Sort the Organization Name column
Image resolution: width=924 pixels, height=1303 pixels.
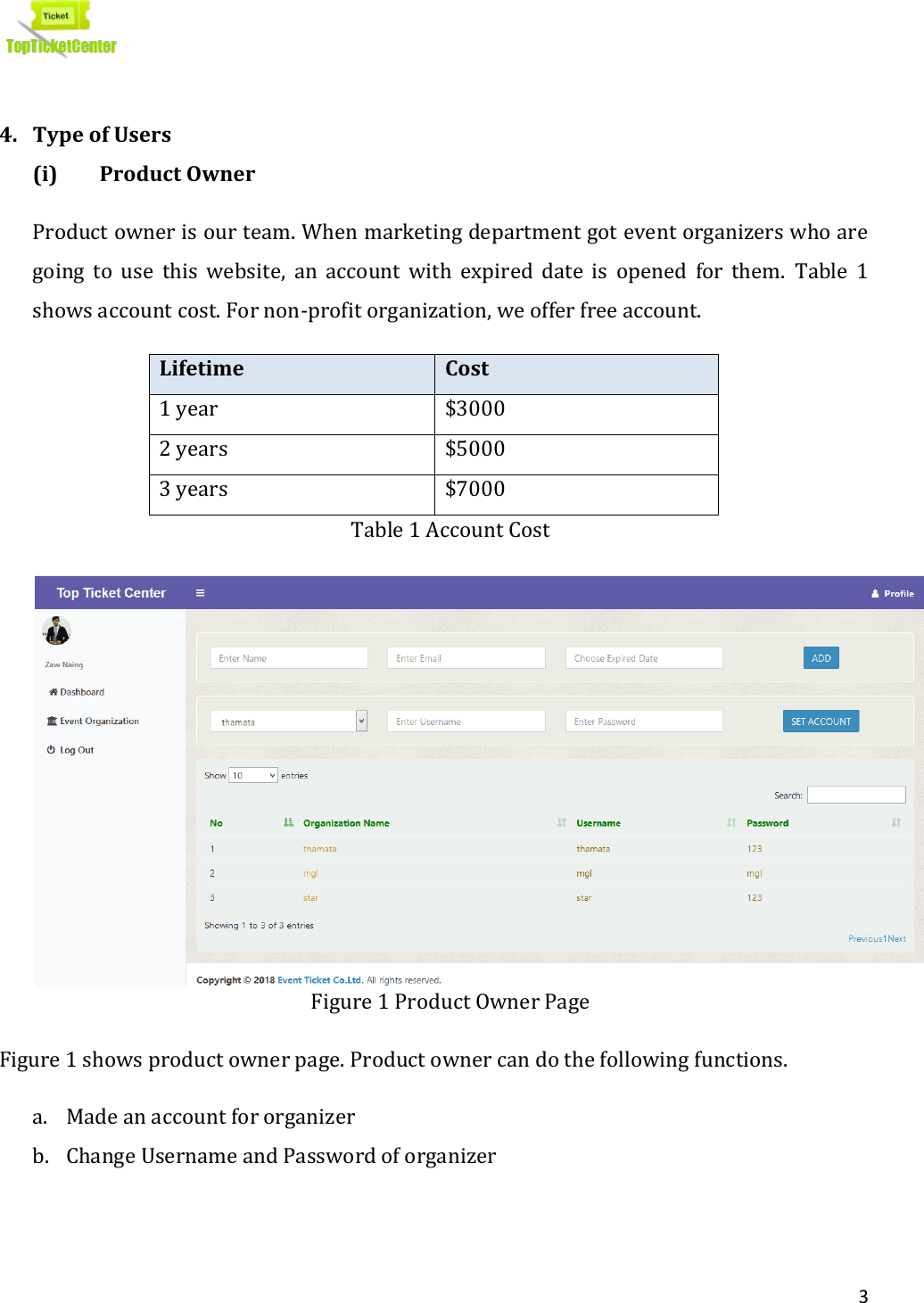563,822
